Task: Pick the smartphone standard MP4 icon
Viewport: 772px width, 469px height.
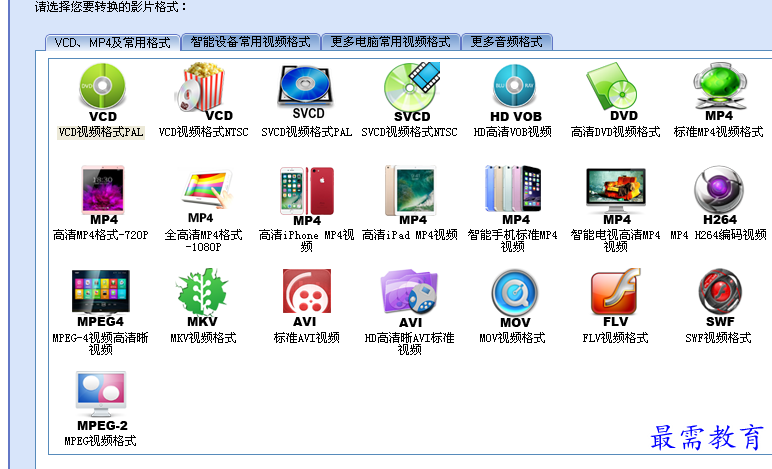Action: [514, 196]
